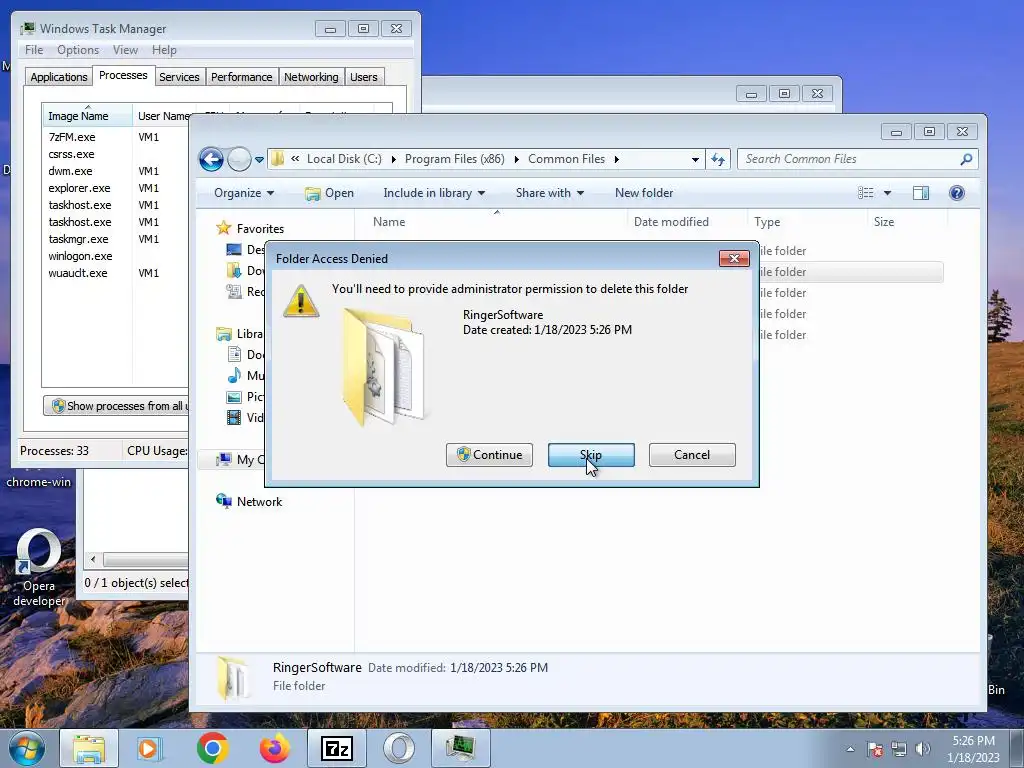1024x768 pixels.
Task: Switch to Performance tab in Task Manager
Action: point(242,77)
